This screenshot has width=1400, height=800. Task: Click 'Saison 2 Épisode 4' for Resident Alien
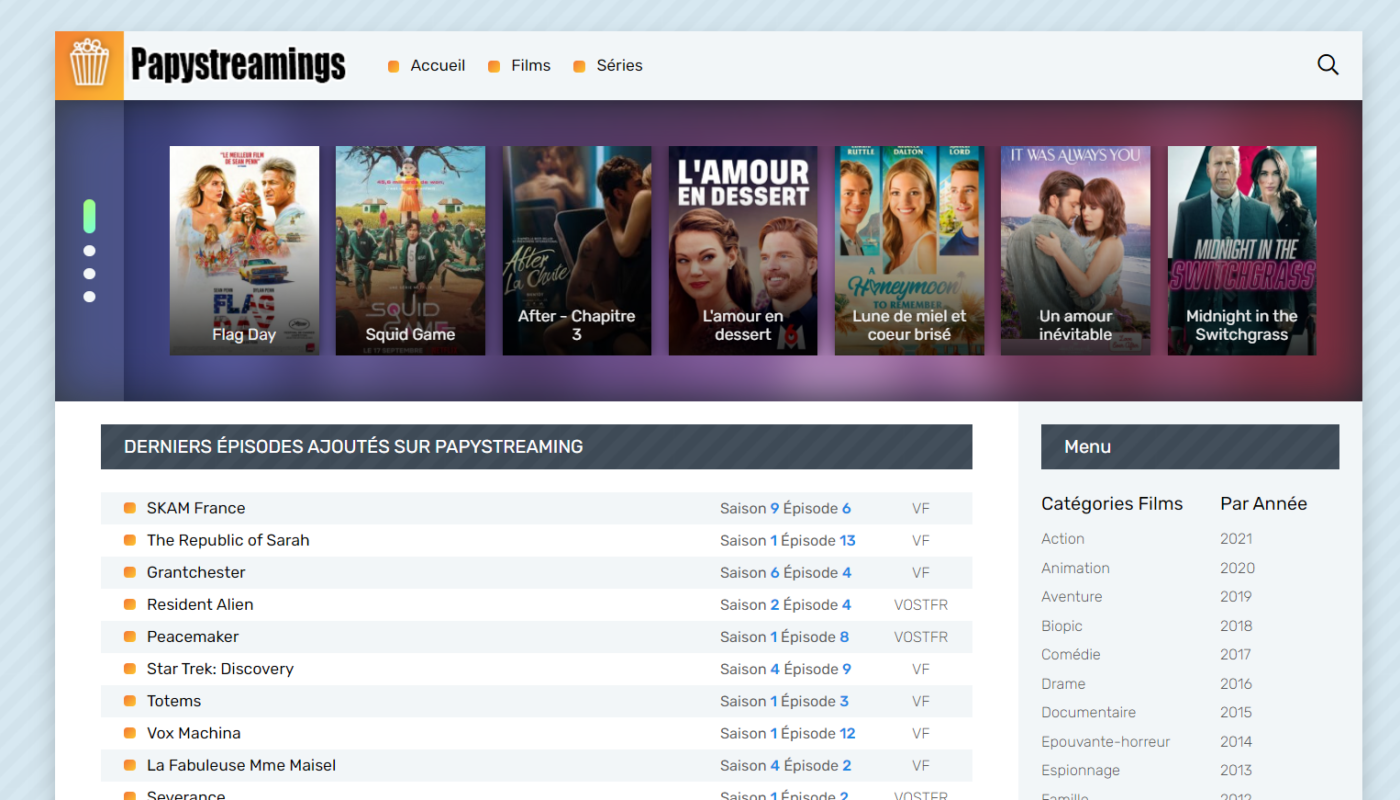(x=786, y=604)
